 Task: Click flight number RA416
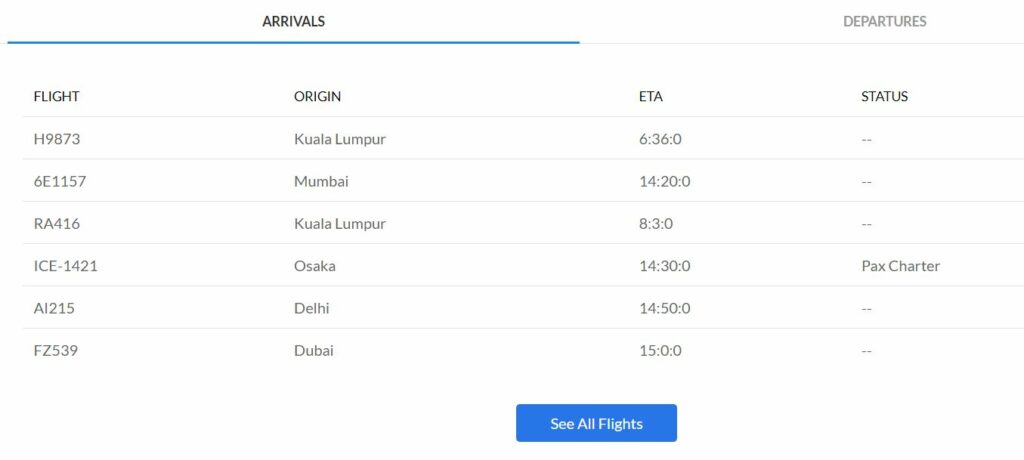57,223
